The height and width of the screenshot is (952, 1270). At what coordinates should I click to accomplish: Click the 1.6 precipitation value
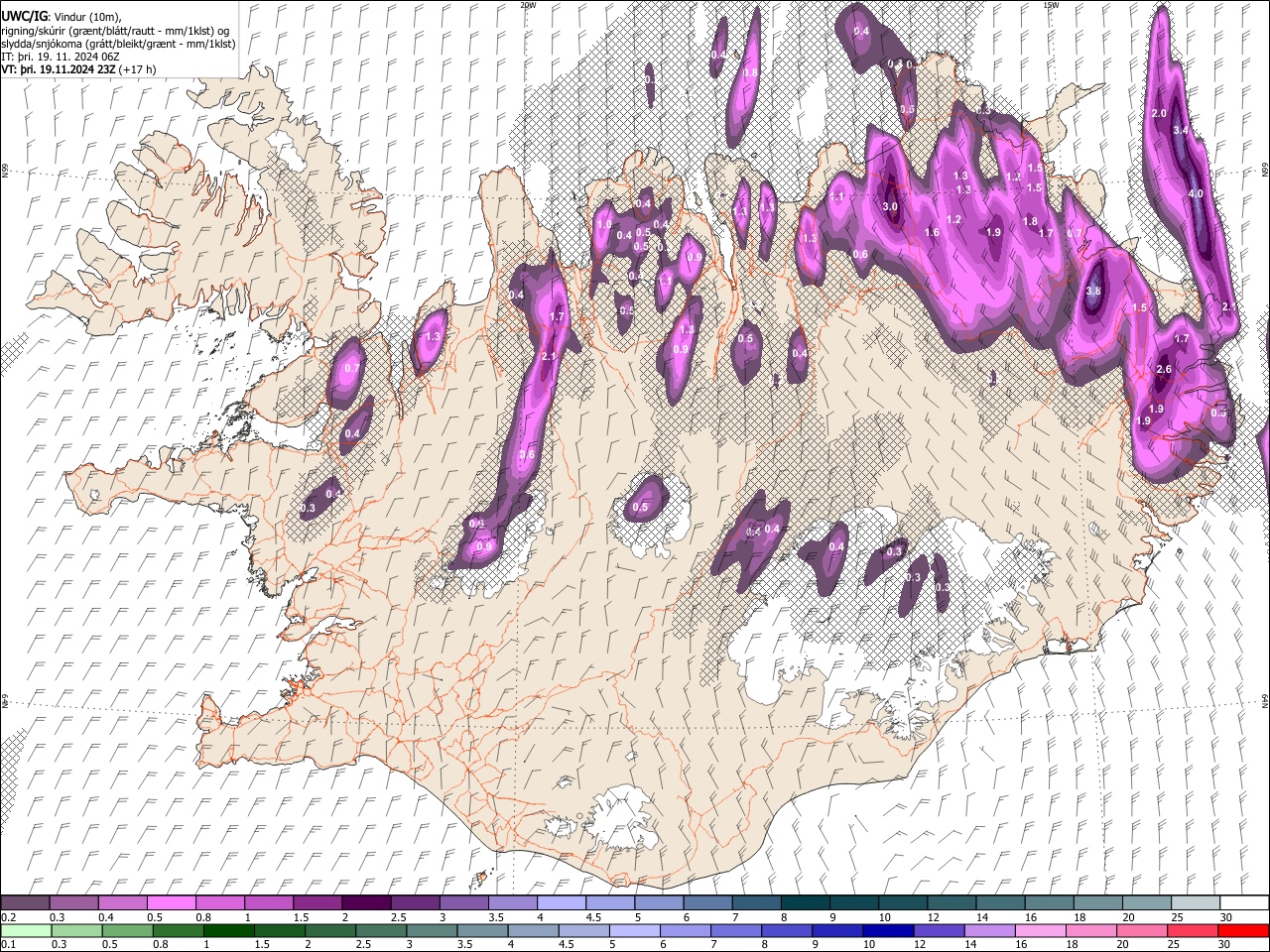click(932, 233)
